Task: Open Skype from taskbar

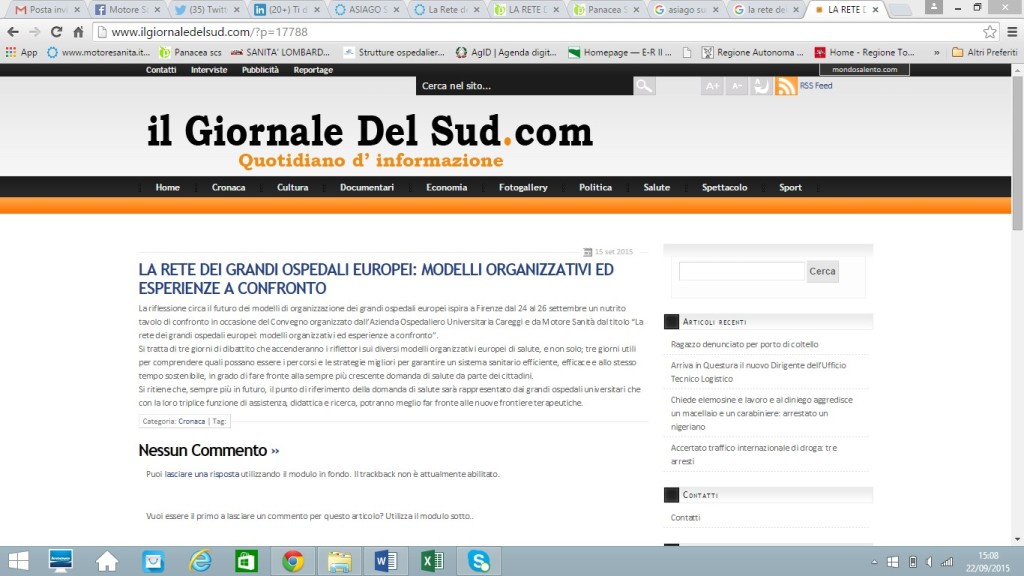Action: coord(479,561)
